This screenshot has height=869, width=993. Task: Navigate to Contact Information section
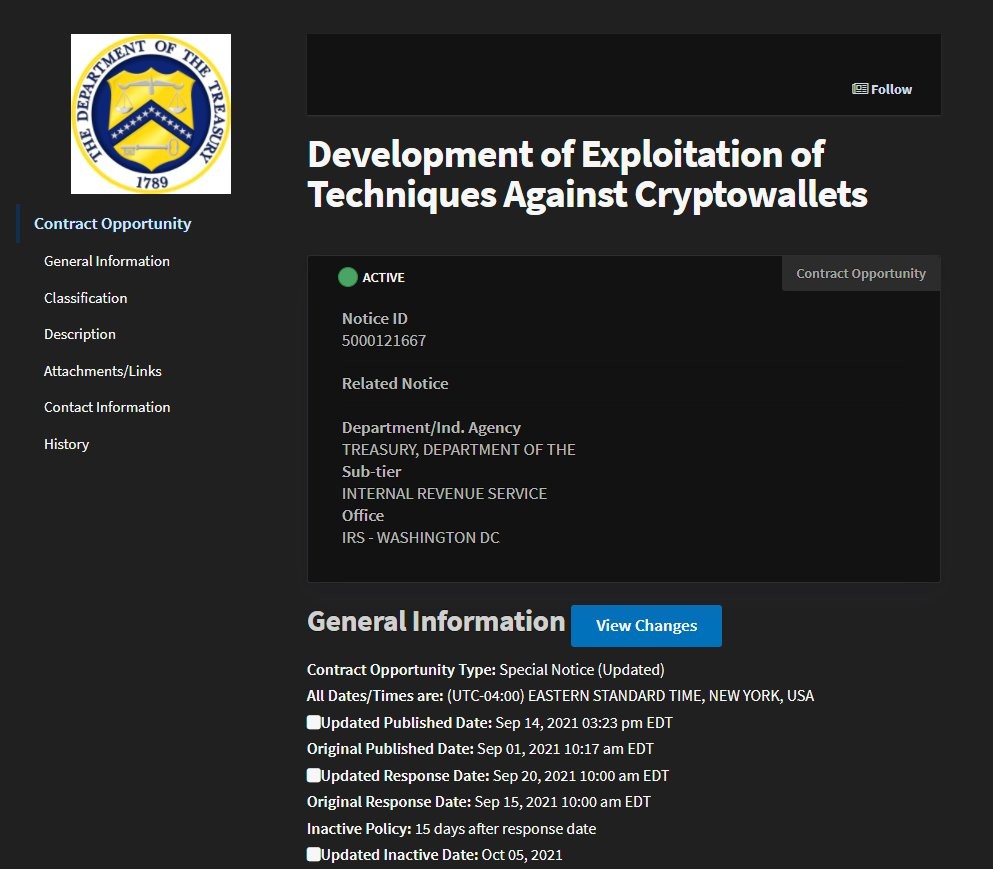tap(107, 407)
